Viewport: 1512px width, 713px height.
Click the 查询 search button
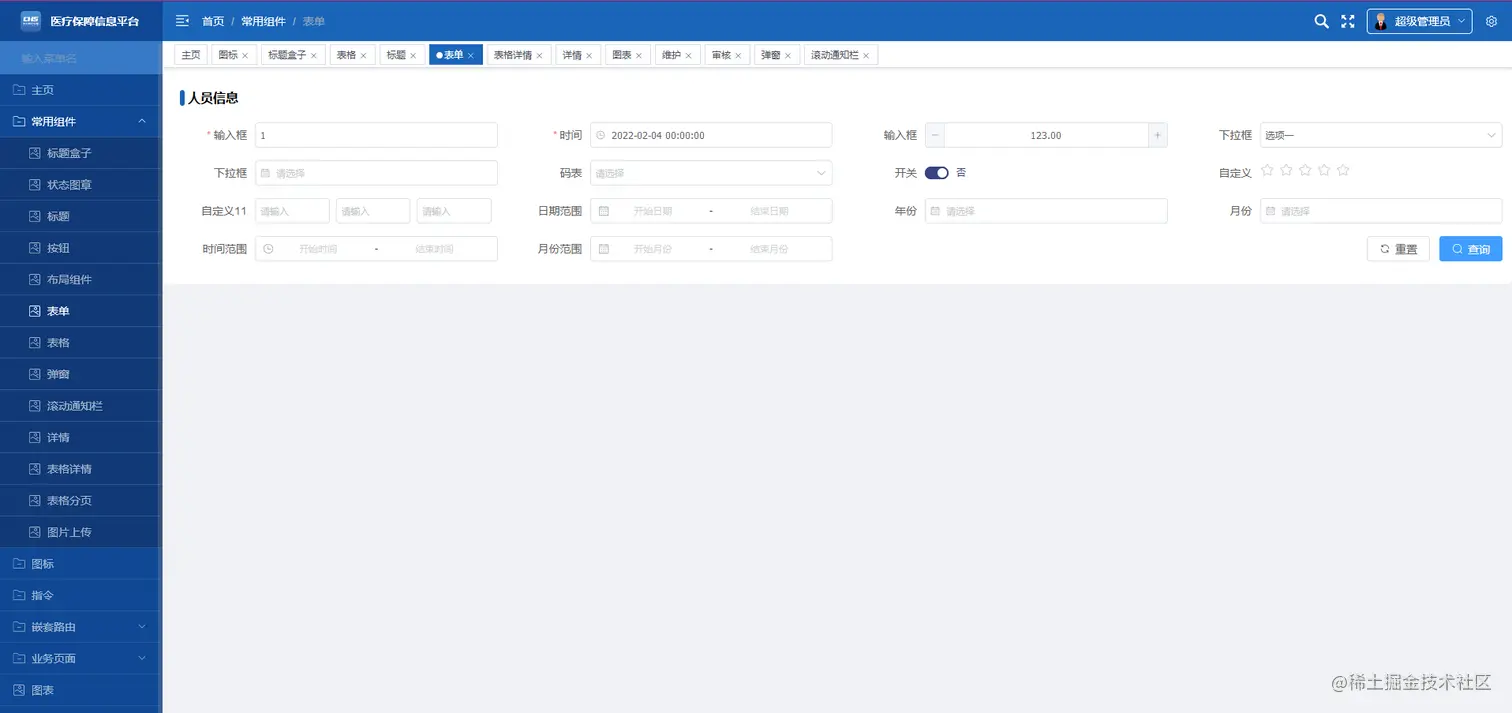(x=1470, y=249)
